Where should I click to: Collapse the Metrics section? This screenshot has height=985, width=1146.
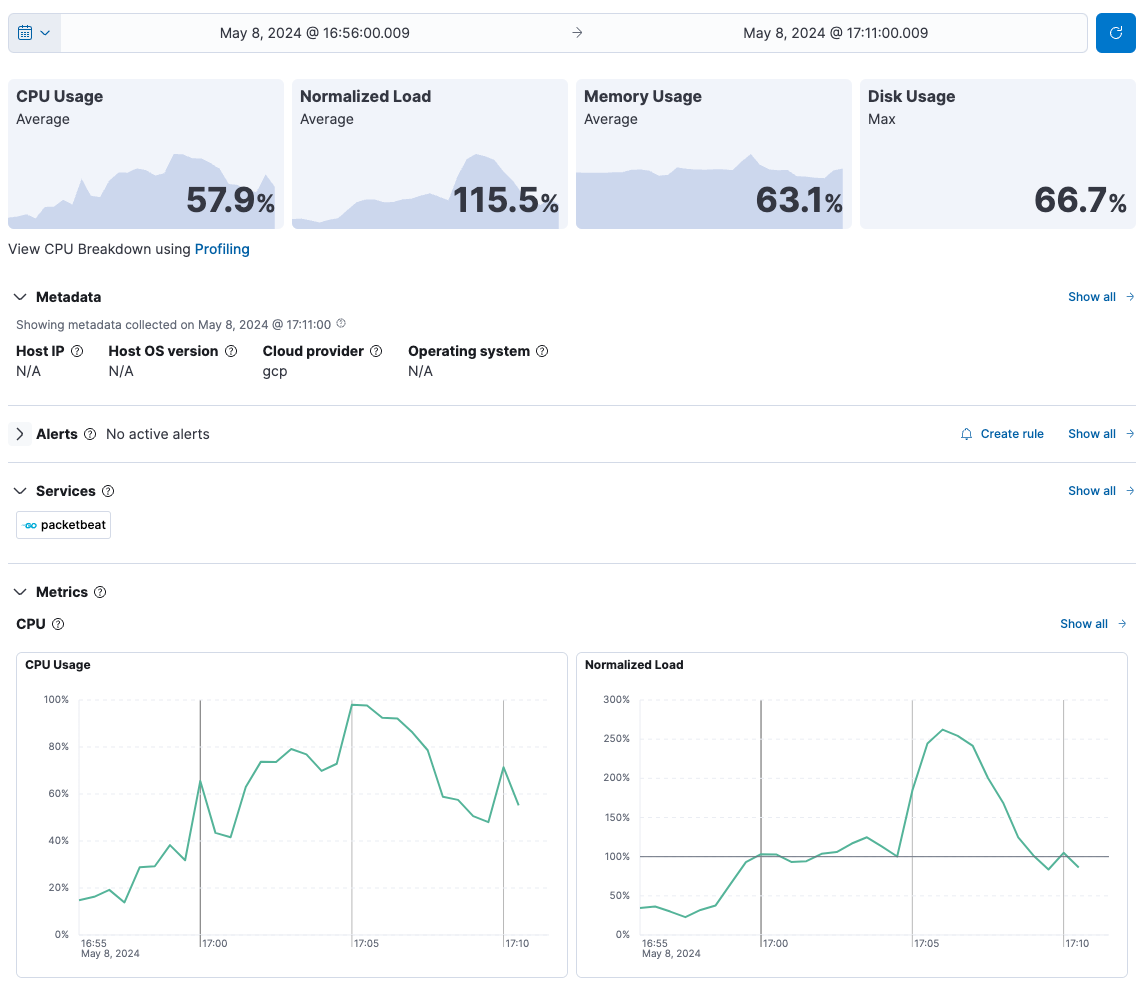[x=20, y=592]
